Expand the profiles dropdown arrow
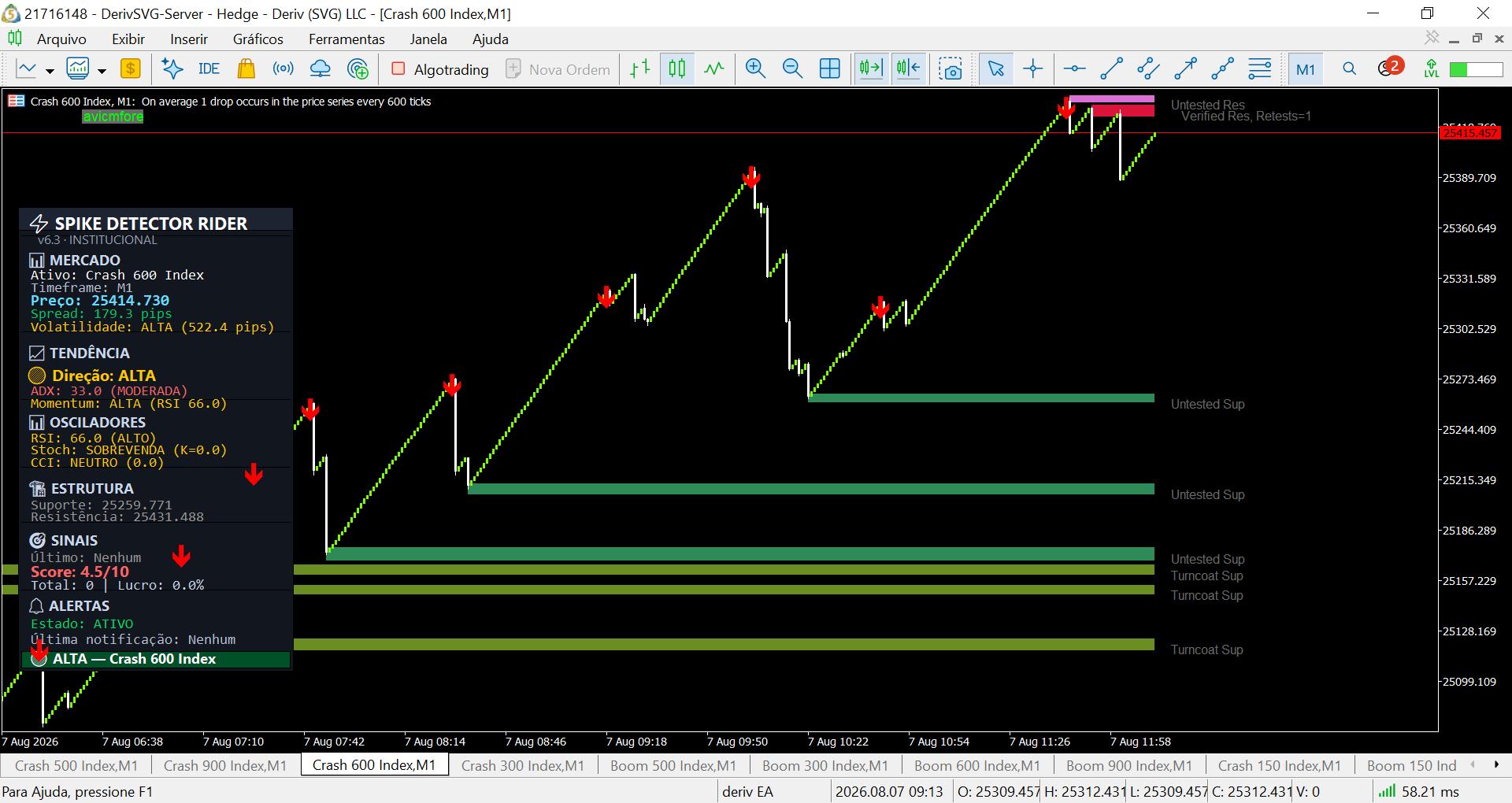The image size is (1512, 803). 102,71
